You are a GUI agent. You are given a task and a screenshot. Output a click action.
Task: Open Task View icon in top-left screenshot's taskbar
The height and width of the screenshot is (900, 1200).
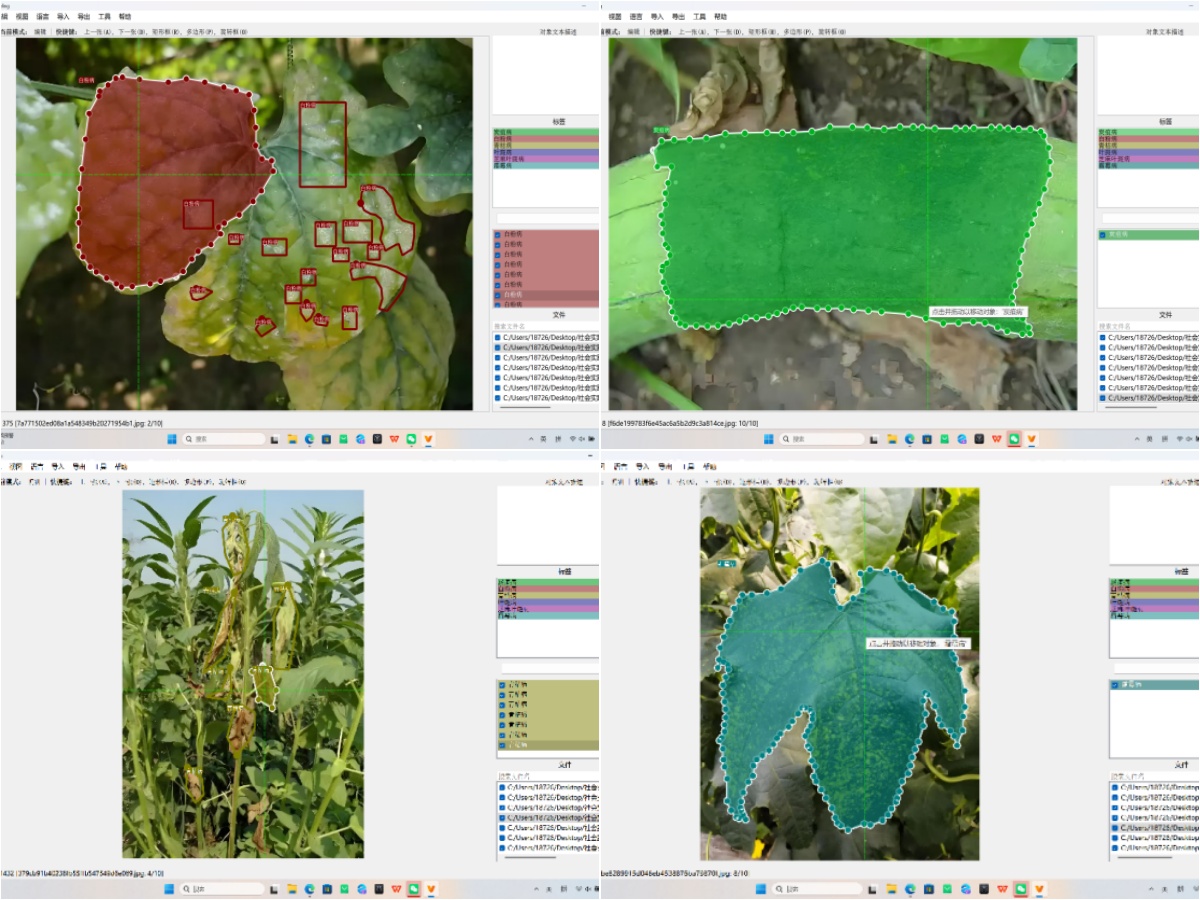[x=274, y=439]
